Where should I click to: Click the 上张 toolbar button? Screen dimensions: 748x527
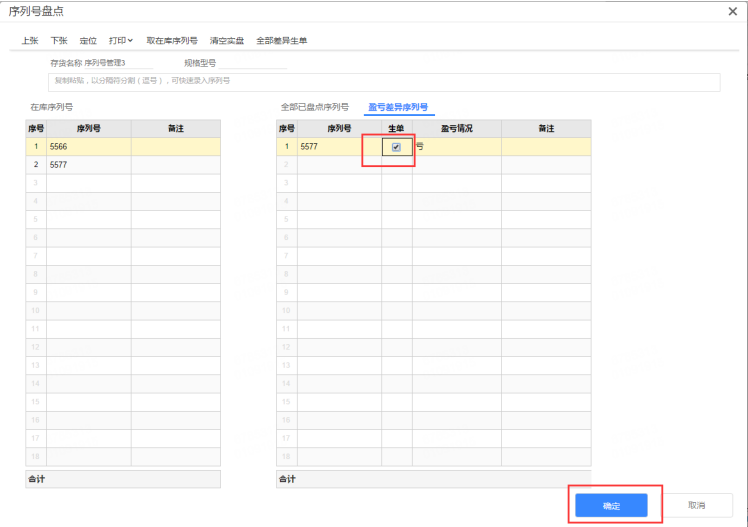(30, 41)
